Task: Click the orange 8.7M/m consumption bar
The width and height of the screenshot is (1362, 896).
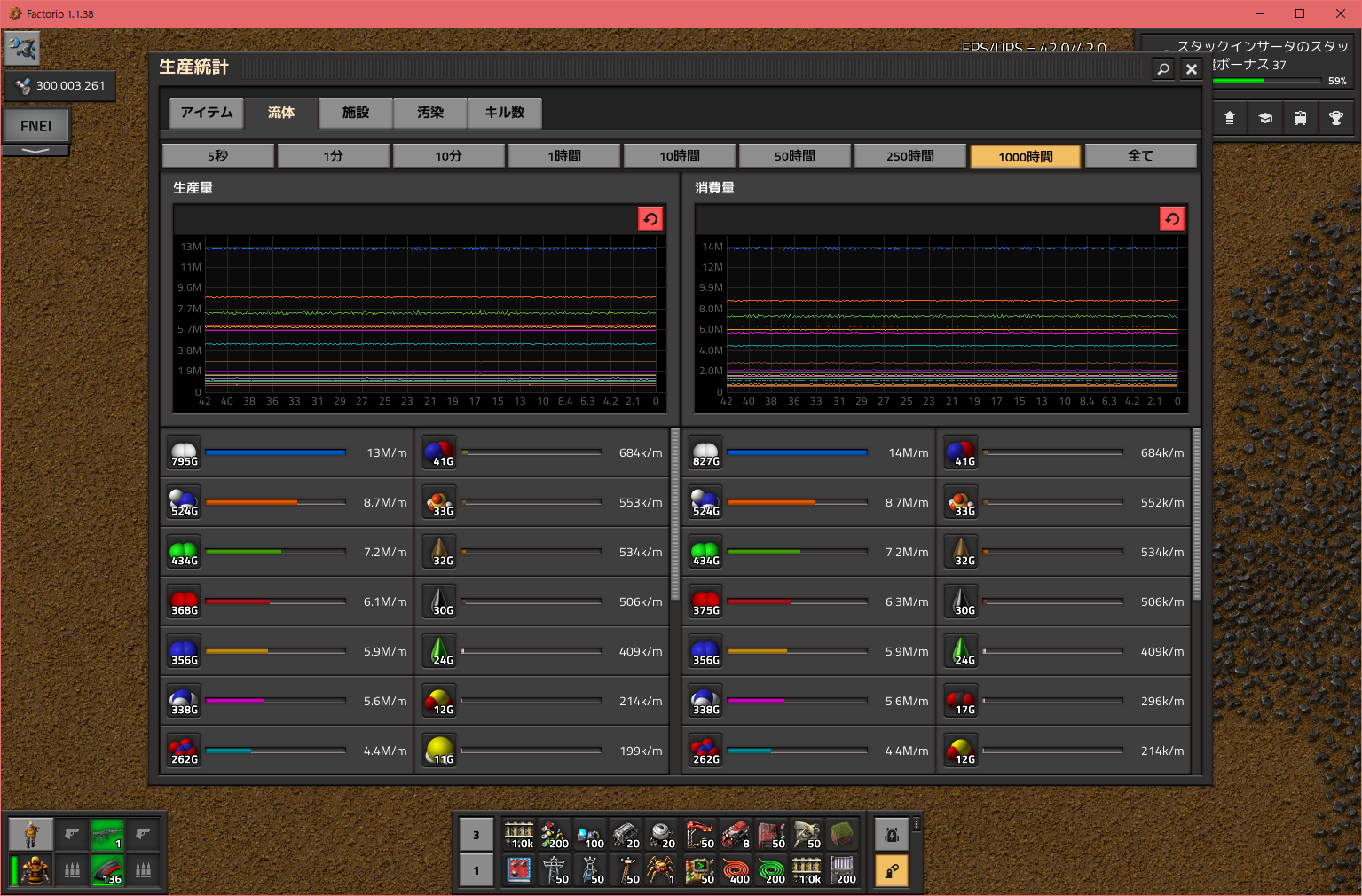Action: 798,502
